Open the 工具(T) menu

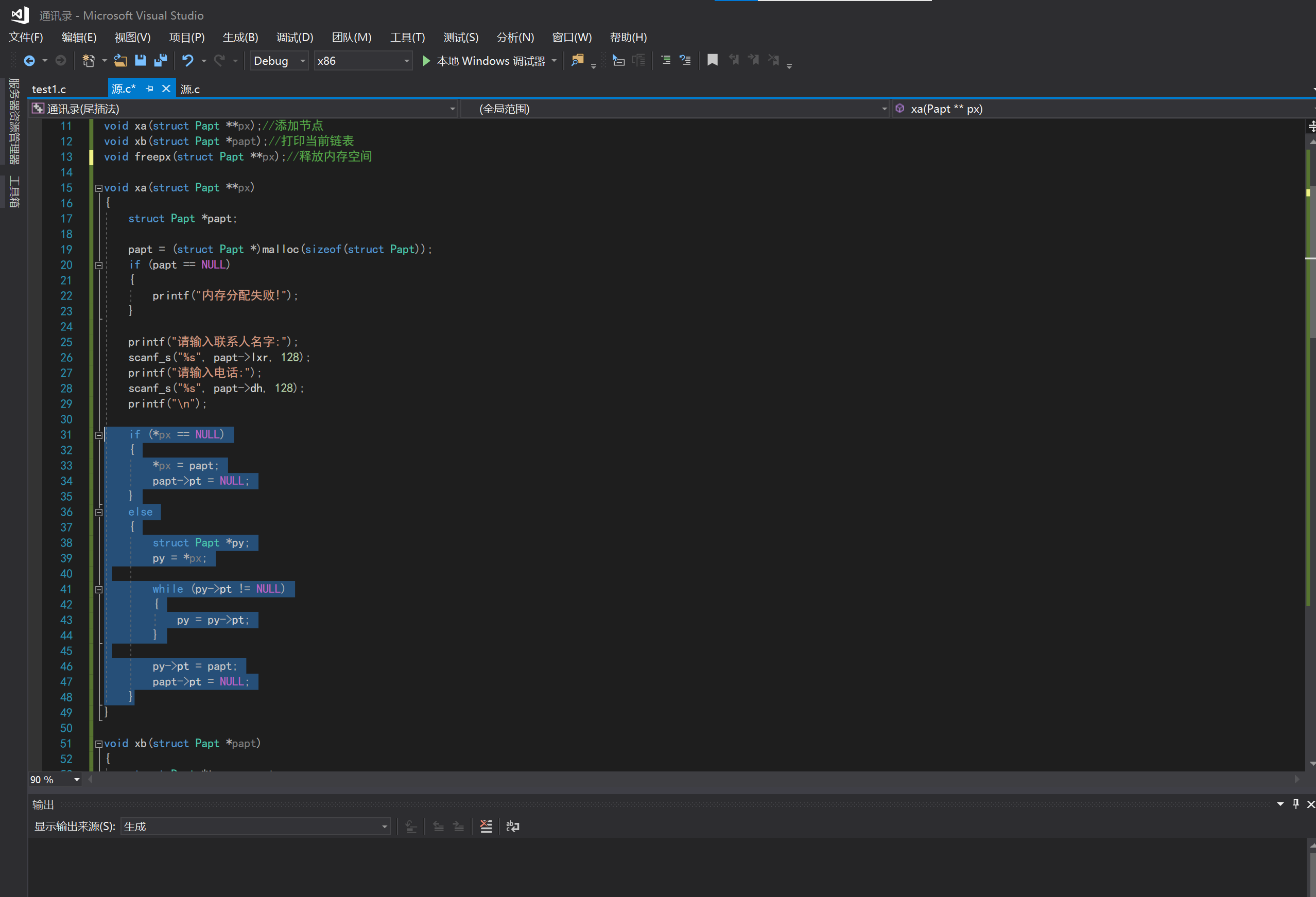point(407,38)
